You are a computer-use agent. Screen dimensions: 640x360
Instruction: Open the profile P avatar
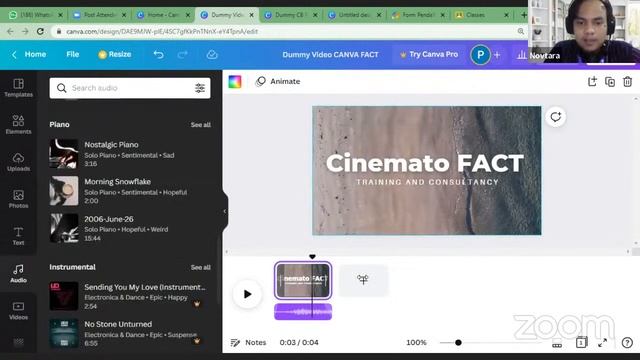tap(480, 55)
